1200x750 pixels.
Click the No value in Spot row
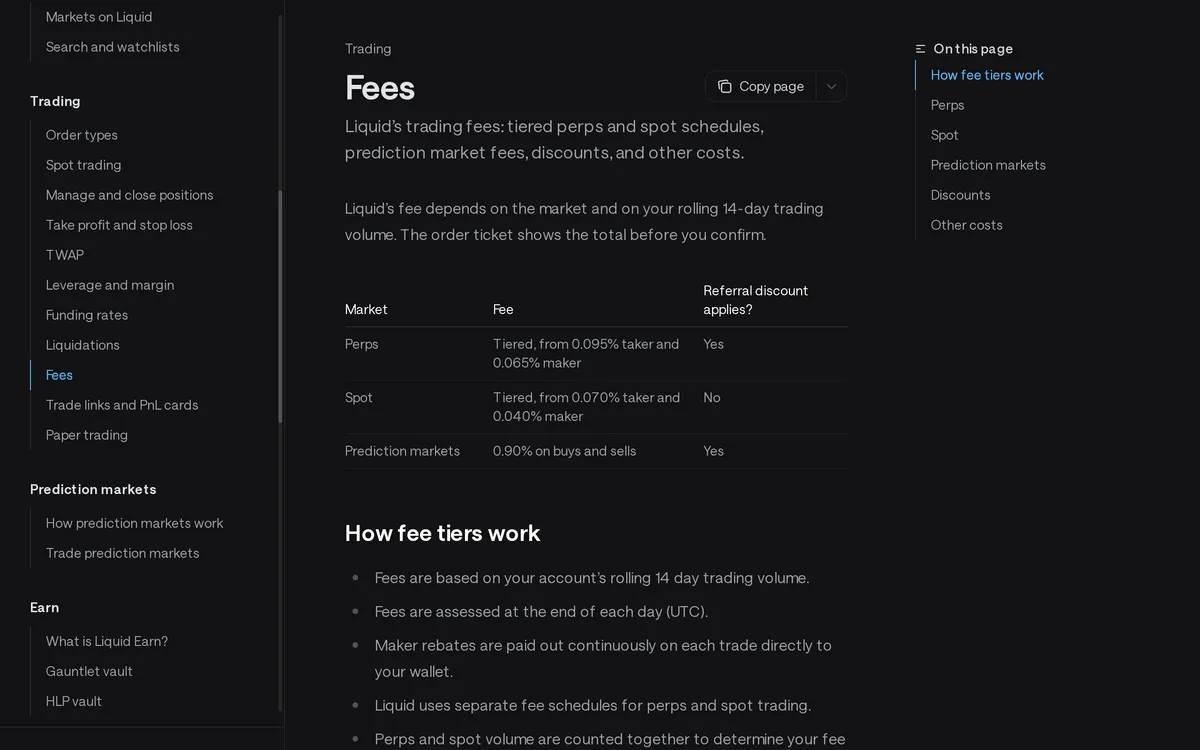pyautogui.click(x=712, y=398)
